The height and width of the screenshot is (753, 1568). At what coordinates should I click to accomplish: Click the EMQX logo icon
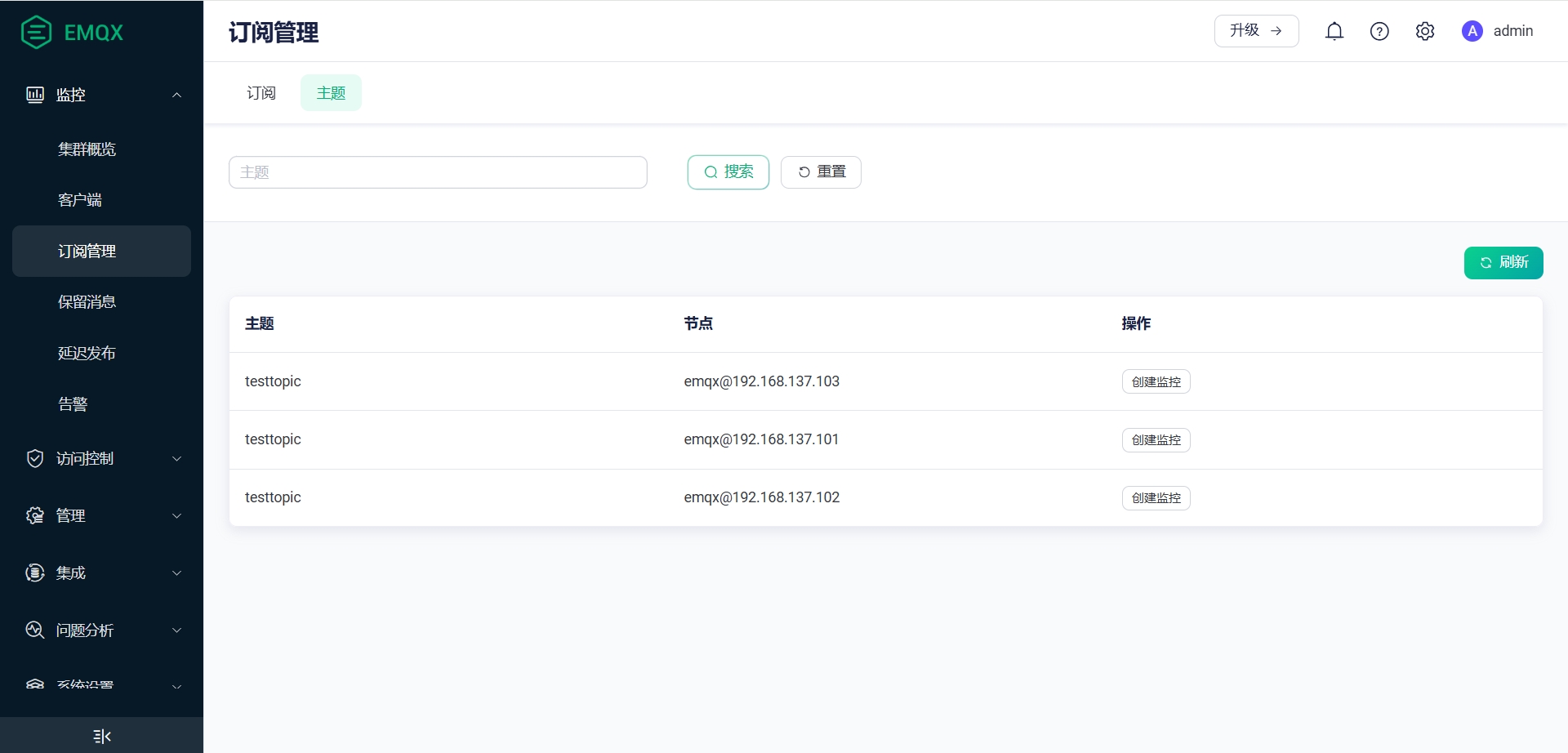pyautogui.click(x=36, y=33)
